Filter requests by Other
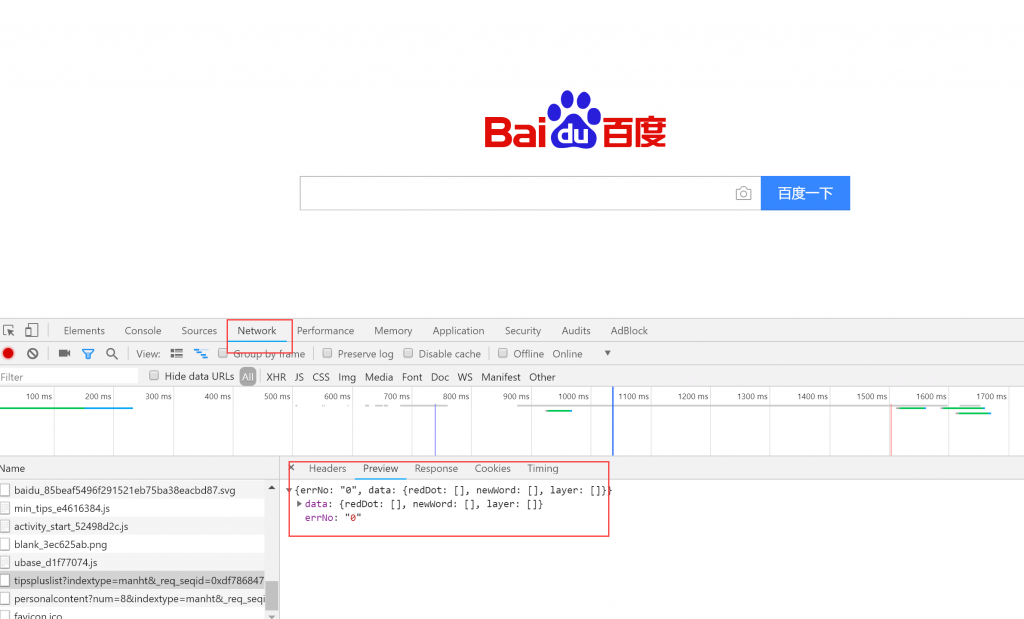 (542, 377)
